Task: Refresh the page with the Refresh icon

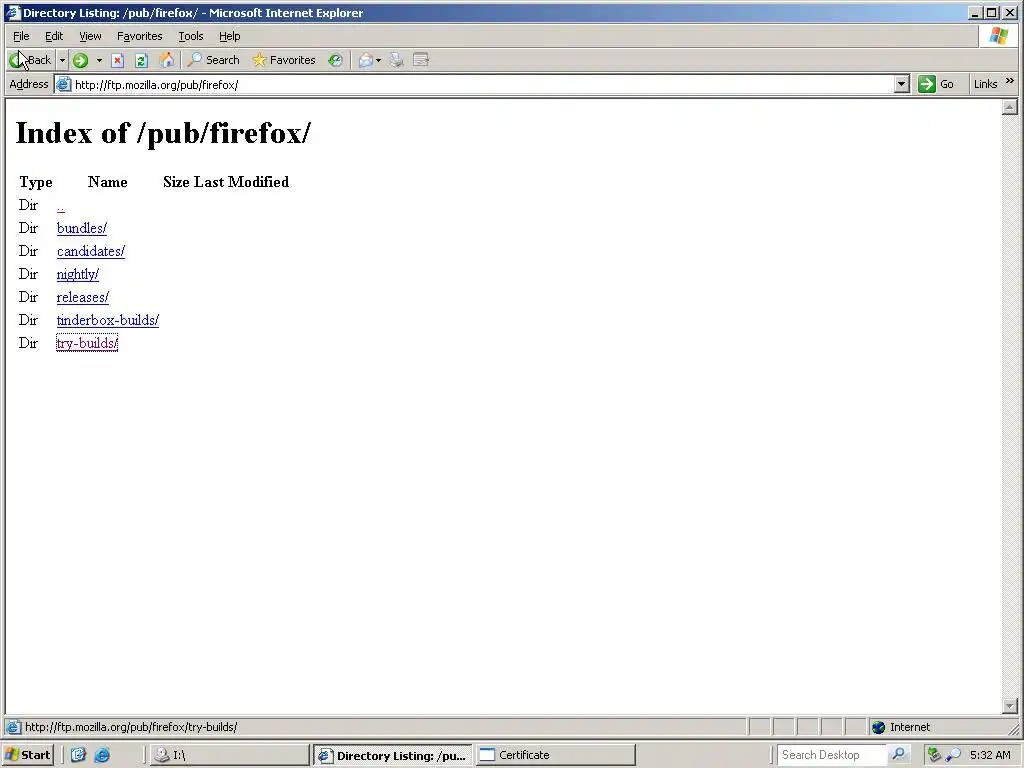Action: point(141,61)
